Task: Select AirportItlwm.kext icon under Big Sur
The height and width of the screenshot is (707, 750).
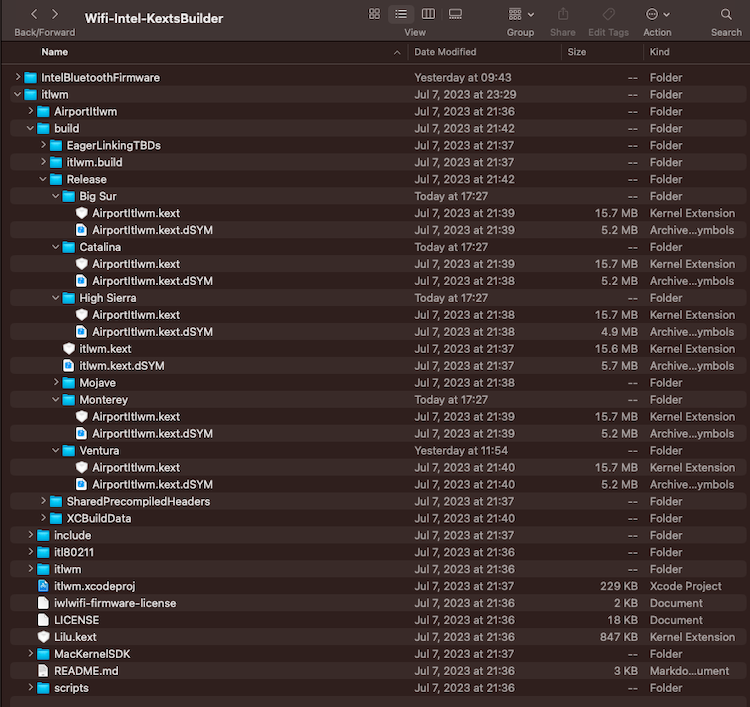Action: click(x=82, y=213)
